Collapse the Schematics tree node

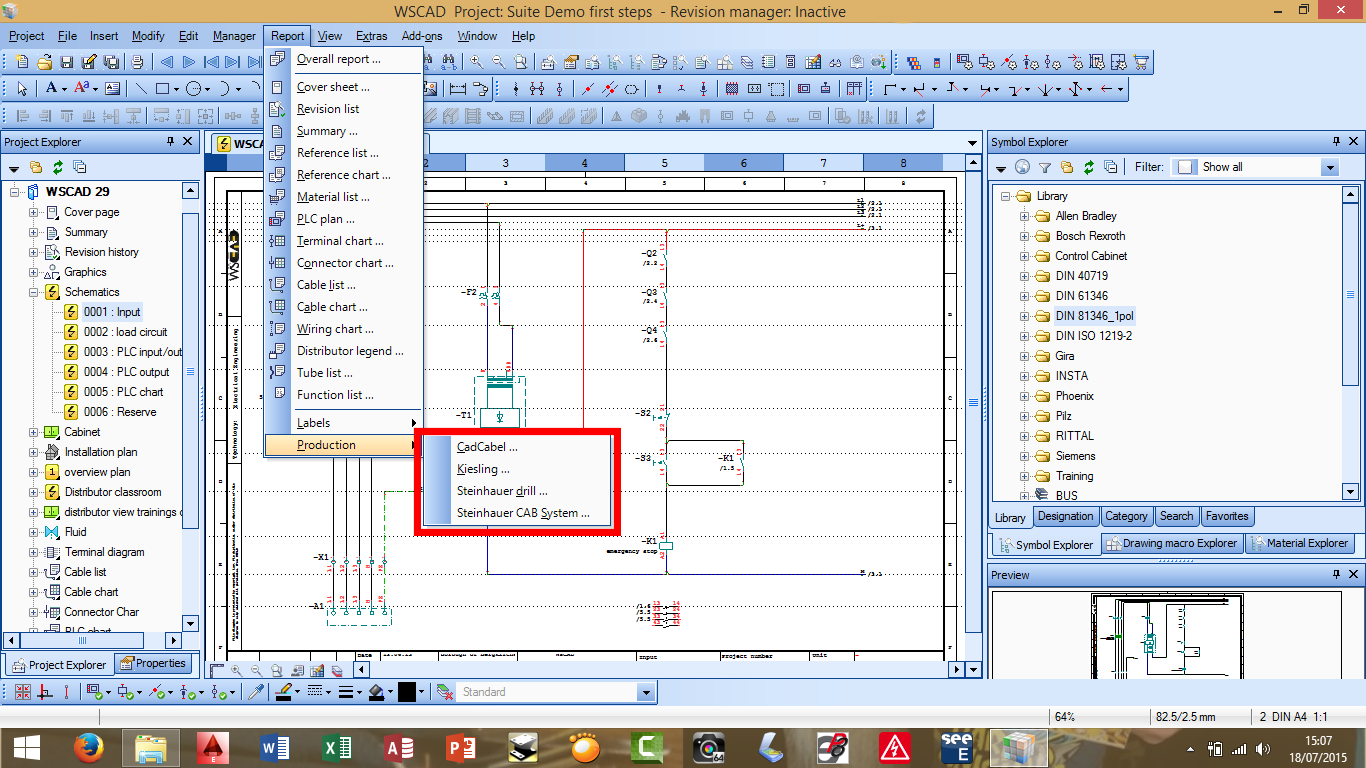[33, 292]
